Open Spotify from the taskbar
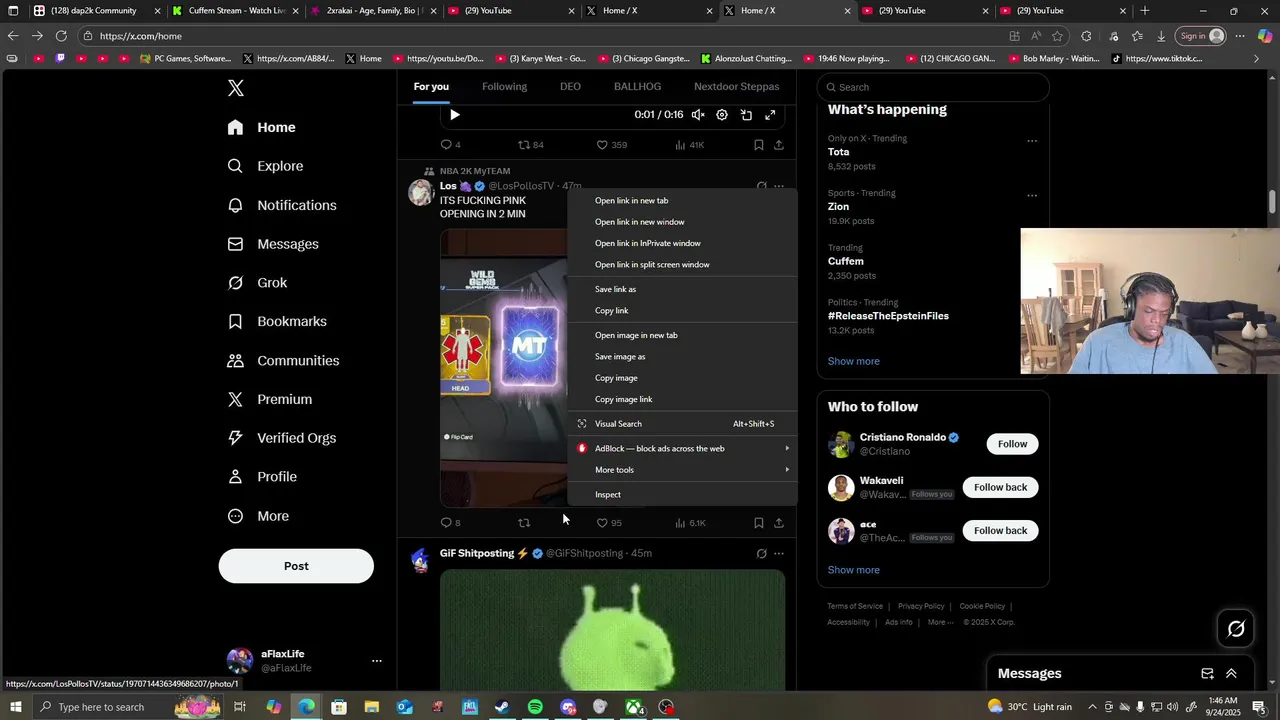The image size is (1280, 720). click(x=535, y=707)
